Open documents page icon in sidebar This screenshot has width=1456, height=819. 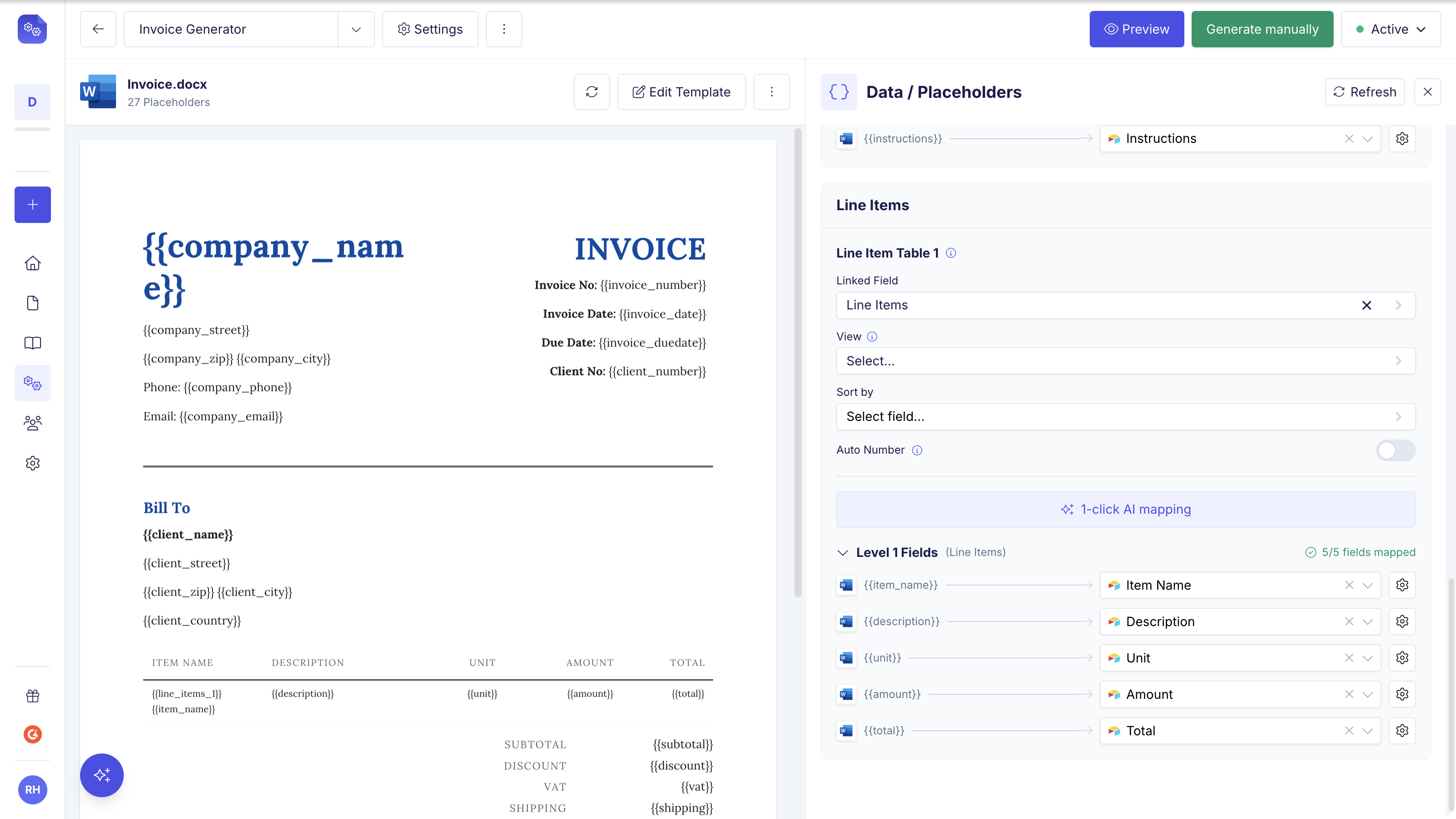(x=32, y=303)
